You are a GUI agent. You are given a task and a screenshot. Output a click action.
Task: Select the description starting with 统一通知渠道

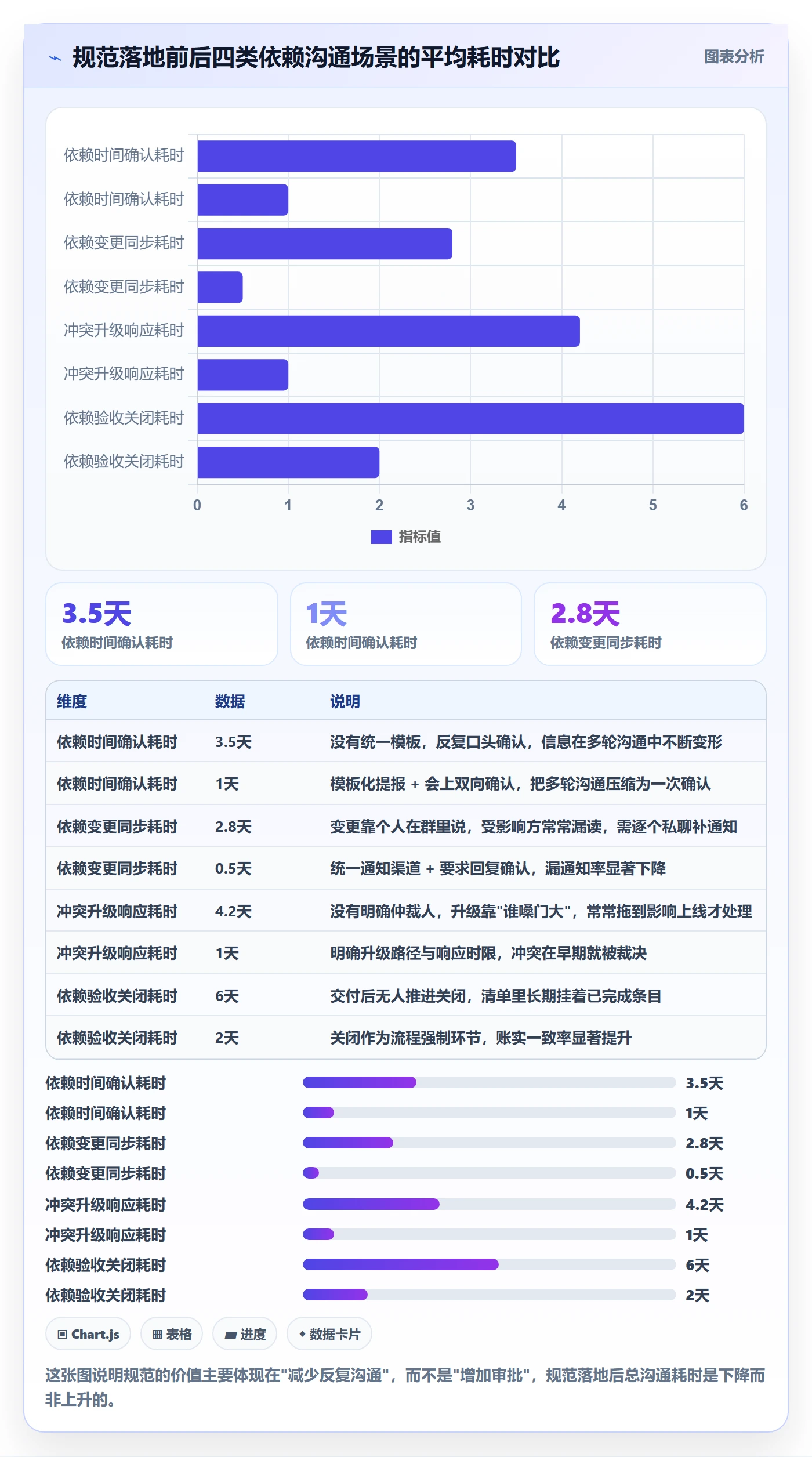(x=498, y=869)
